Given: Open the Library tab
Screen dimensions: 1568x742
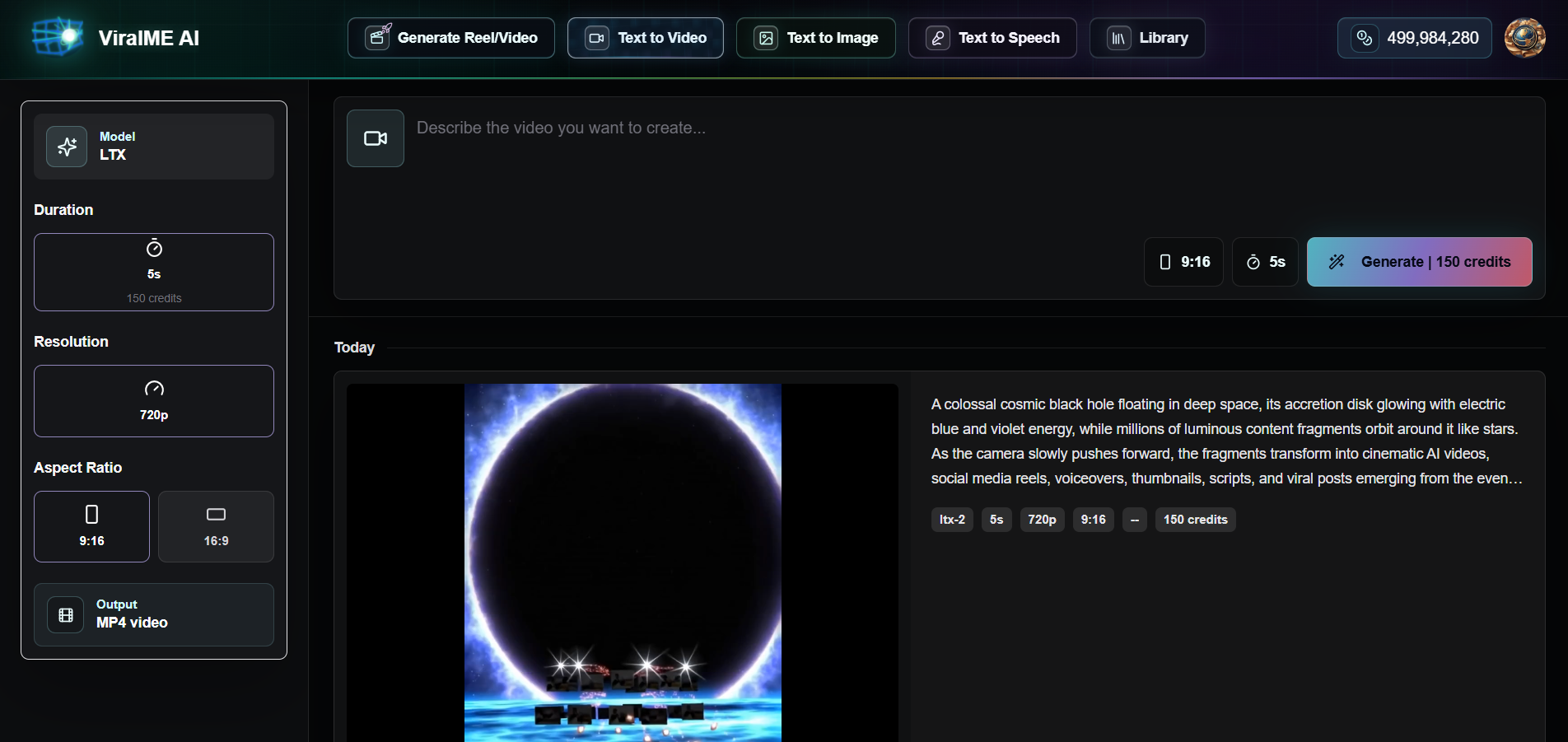Looking at the screenshot, I should 1147,38.
